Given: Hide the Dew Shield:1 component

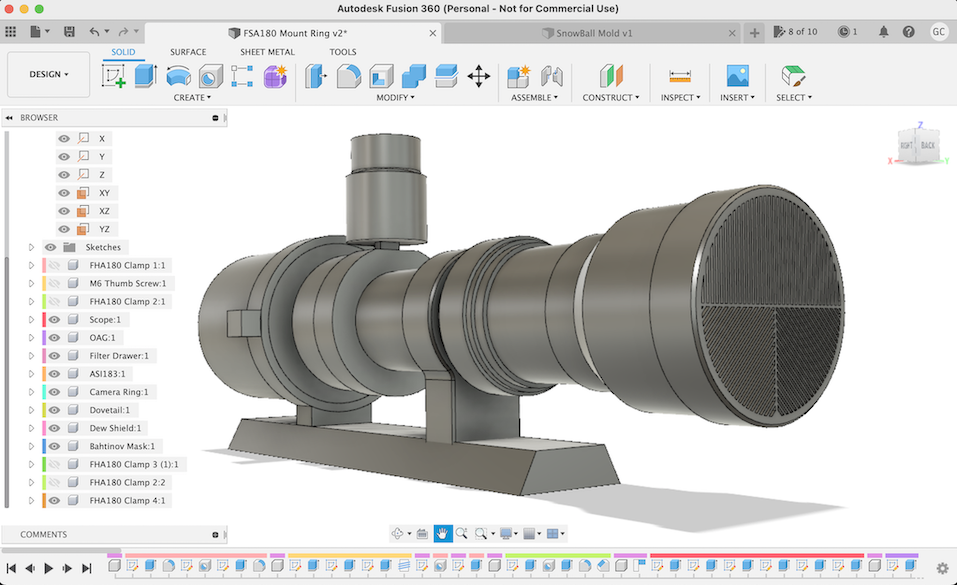Looking at the screenshot, I should pos(54,428).
